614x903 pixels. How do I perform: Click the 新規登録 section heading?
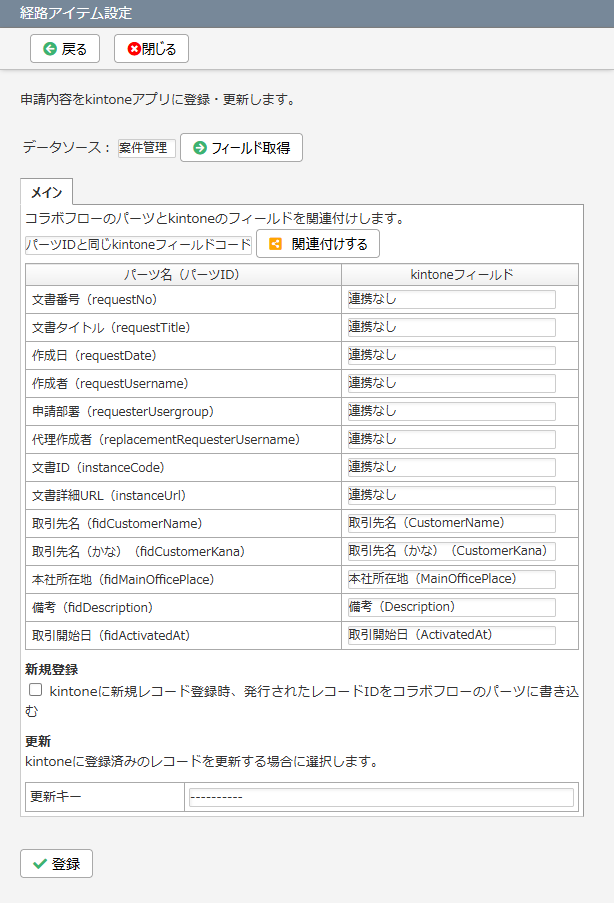pos(52,669)
